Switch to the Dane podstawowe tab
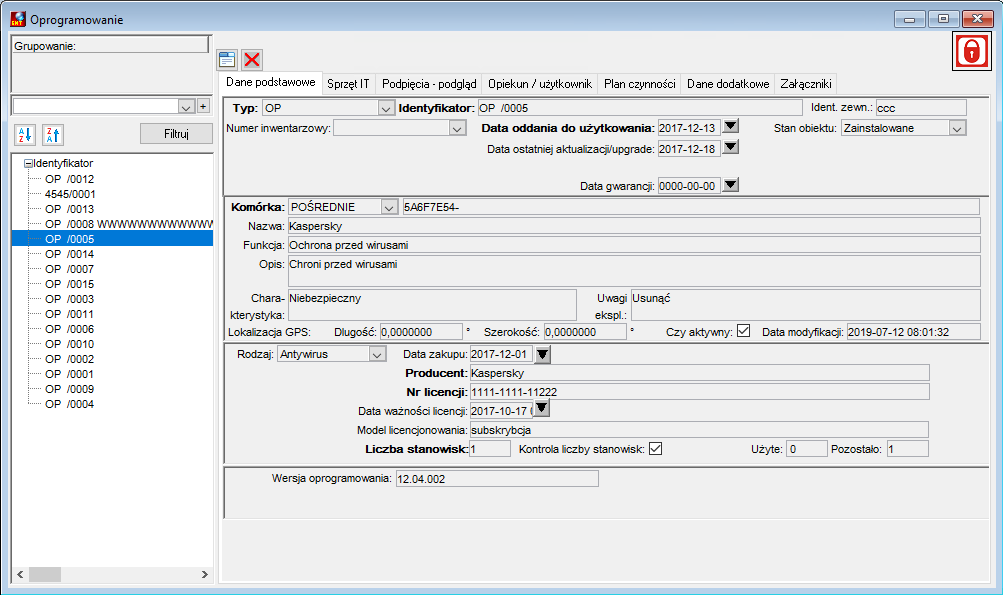1003x595 pixels. [271, 83]
